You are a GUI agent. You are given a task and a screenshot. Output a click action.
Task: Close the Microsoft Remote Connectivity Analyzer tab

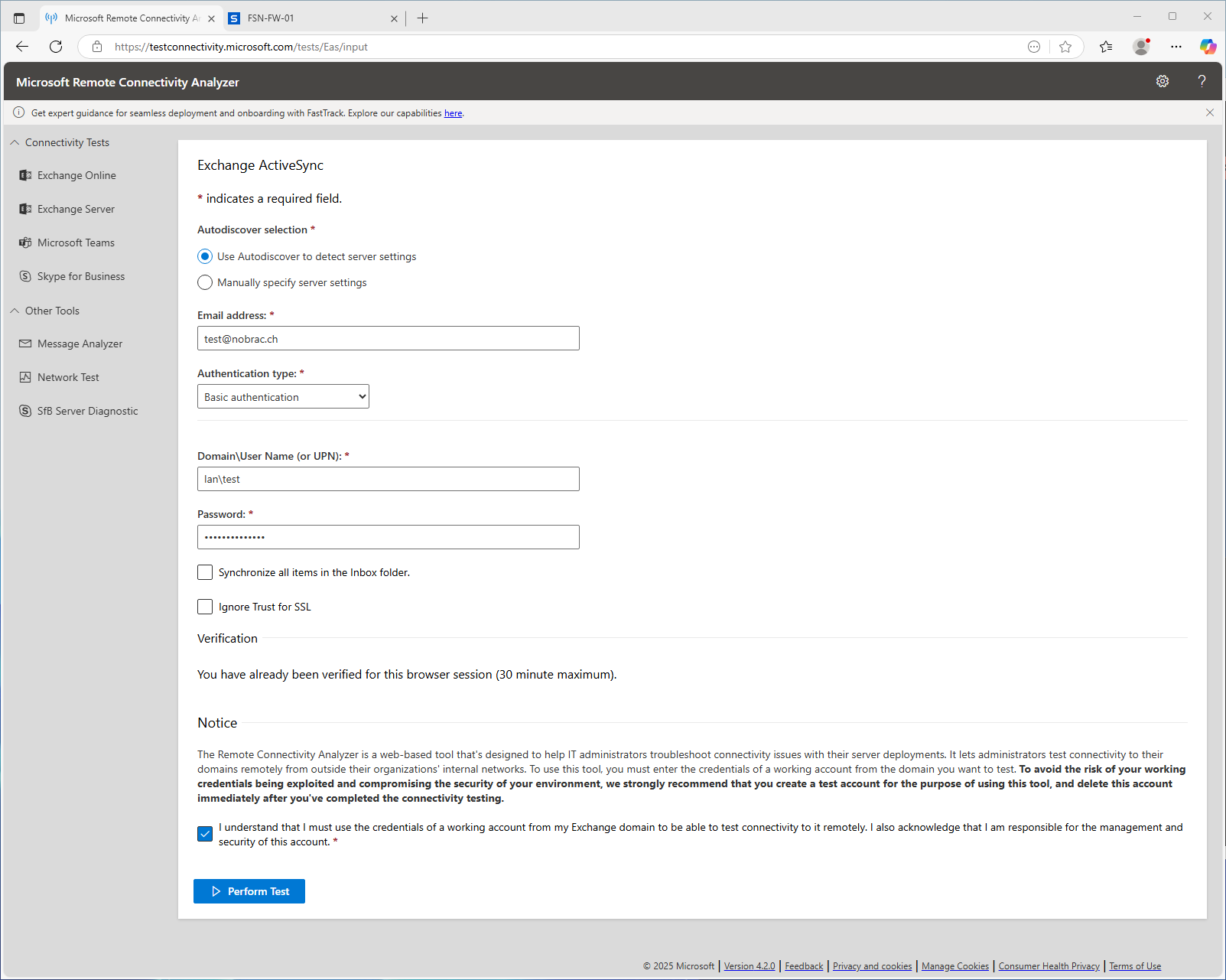click(x=212, y=18)
